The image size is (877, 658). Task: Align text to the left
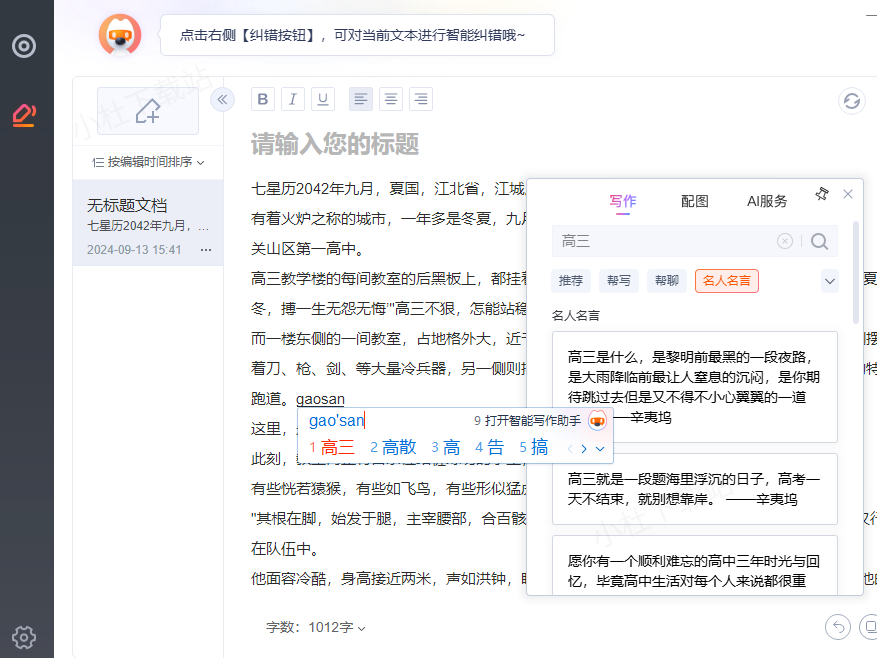(361, 99)
